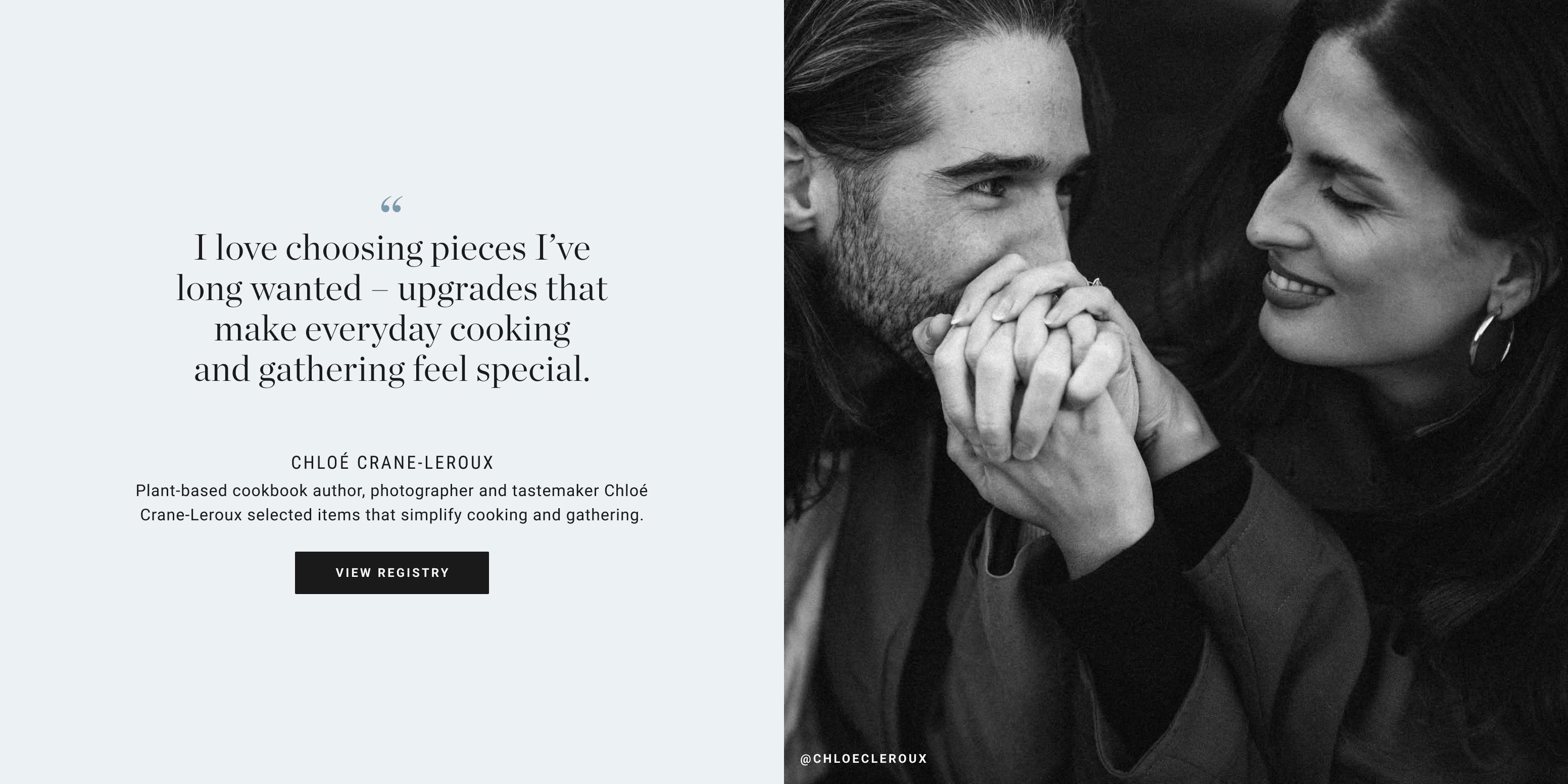The height and width of the screenshot is (784, 1568).
Task: Select the Chloé Crane-Leroux name heading
Action: click(392, 463)
